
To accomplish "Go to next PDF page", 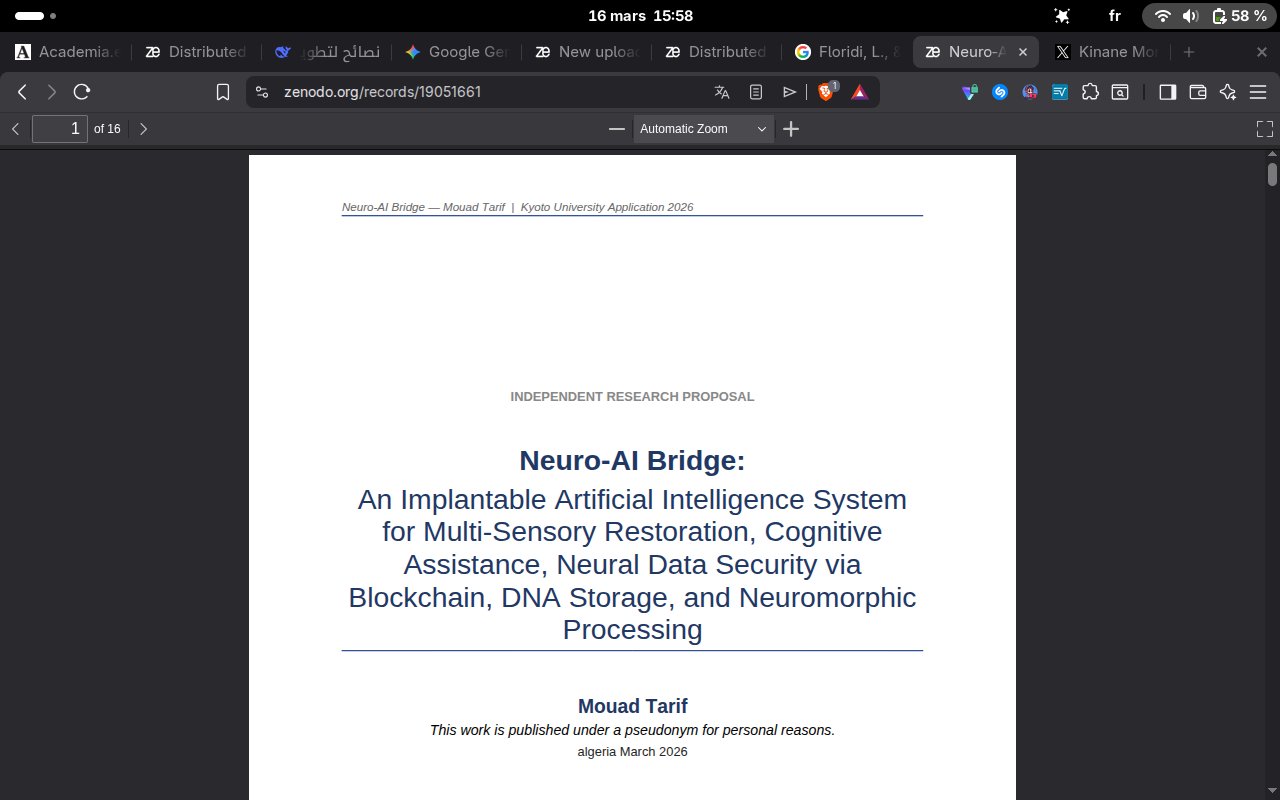I will pos(143,128).
